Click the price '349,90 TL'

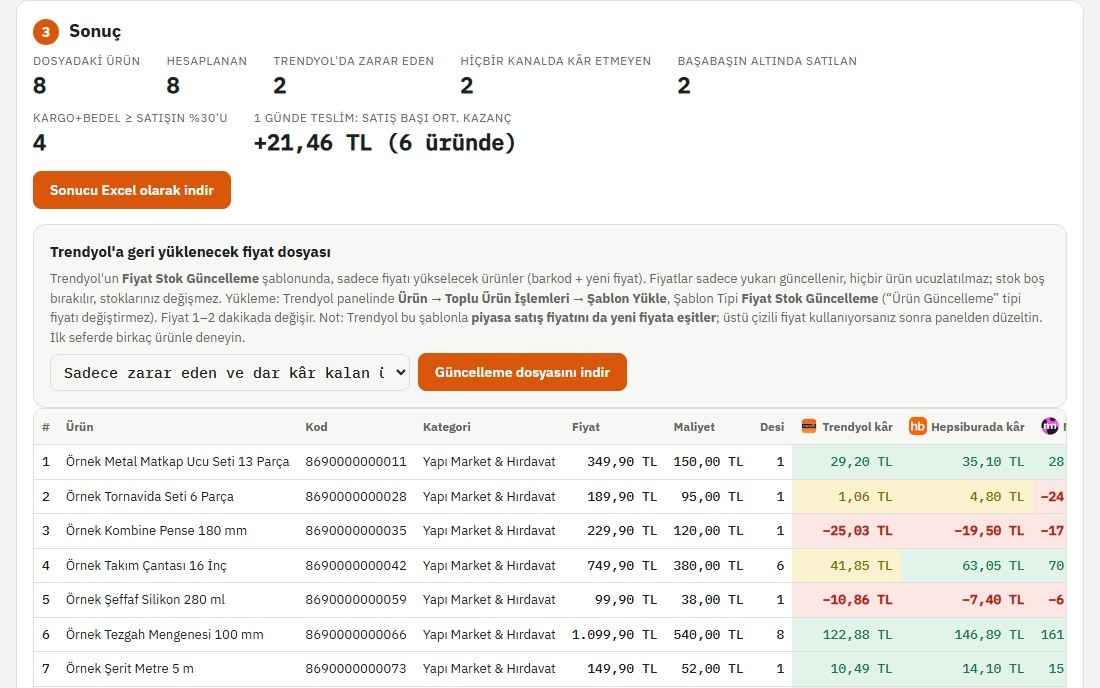[622, 461]
